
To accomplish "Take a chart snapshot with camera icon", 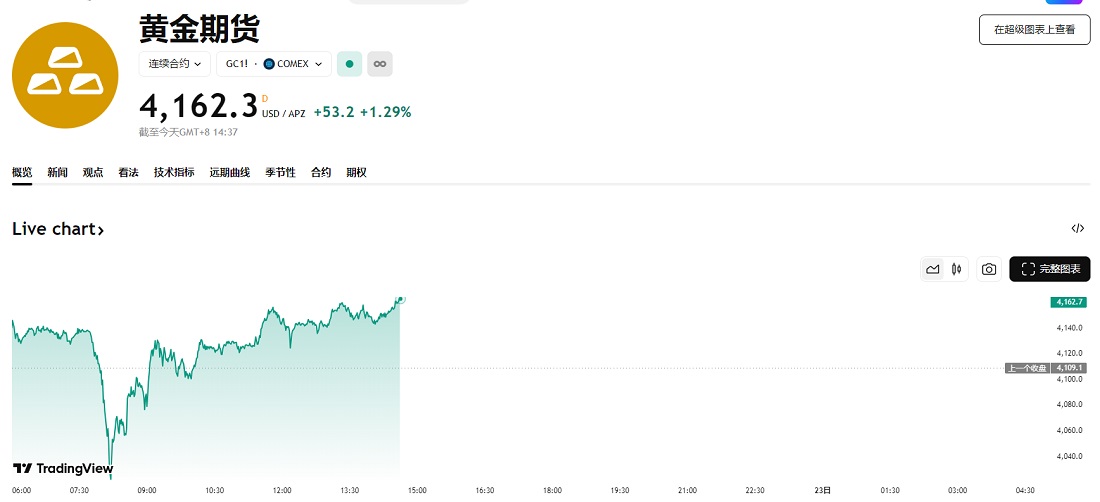I will (x=989, y=269).
